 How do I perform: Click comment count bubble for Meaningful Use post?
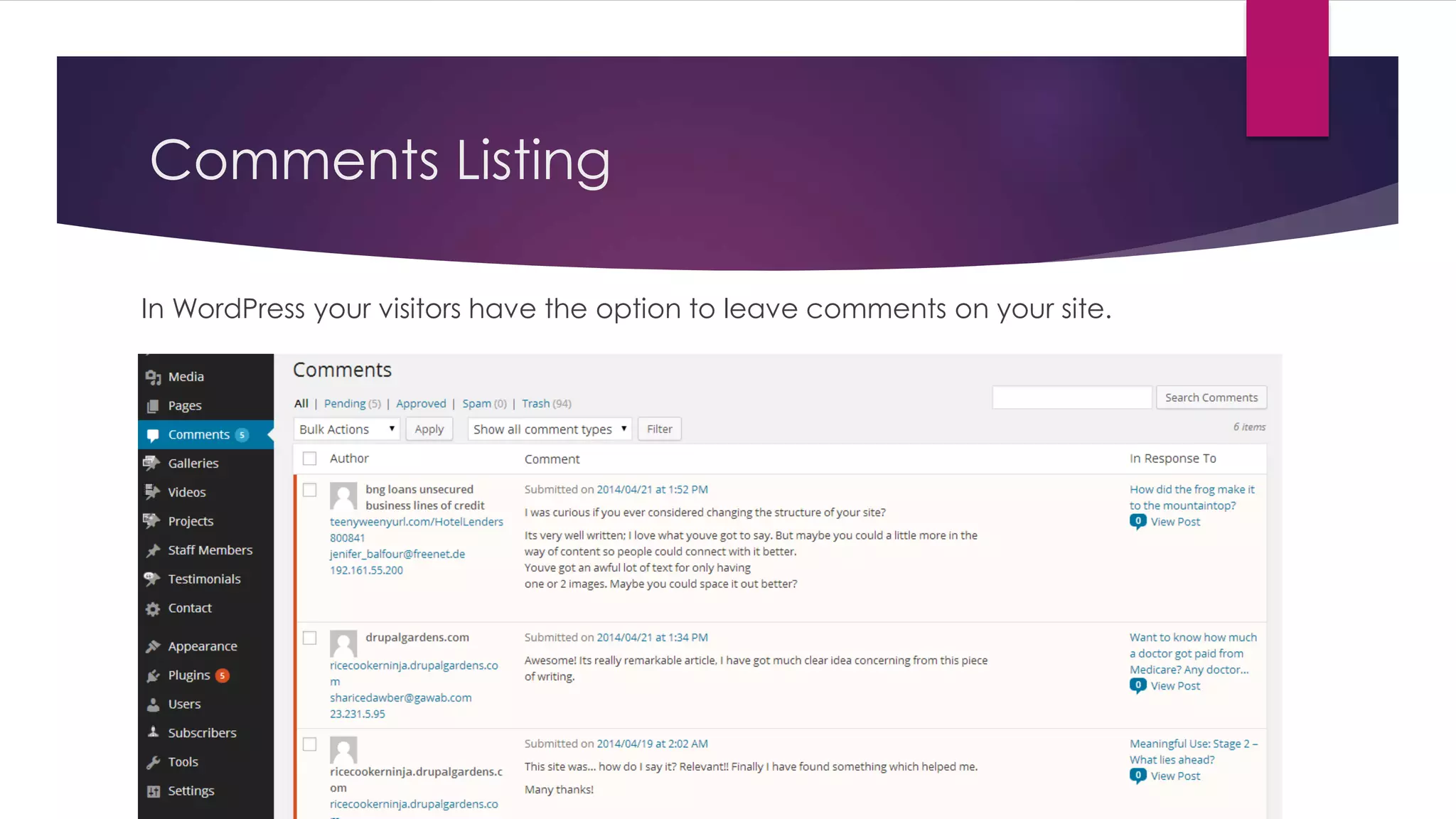click(1138, 776)
